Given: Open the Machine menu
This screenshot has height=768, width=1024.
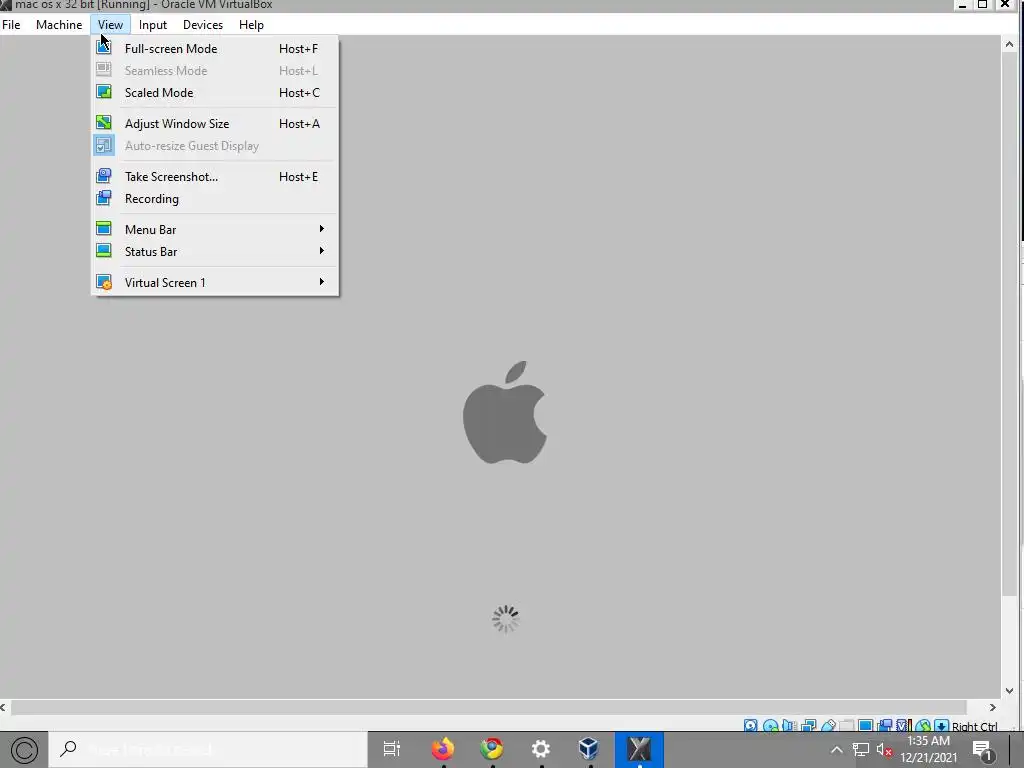Looking at the screenshot, I should click(59, 25).
